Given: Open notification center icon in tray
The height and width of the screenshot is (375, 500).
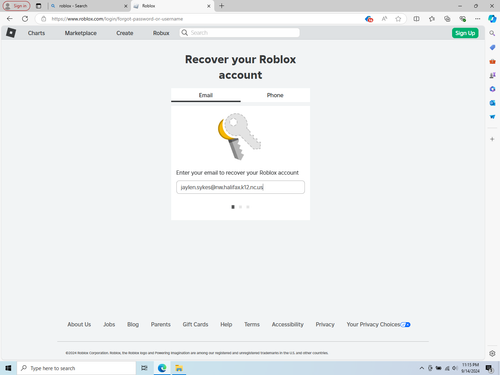Looking at the screenshot, I should click(x=489, y=368).
